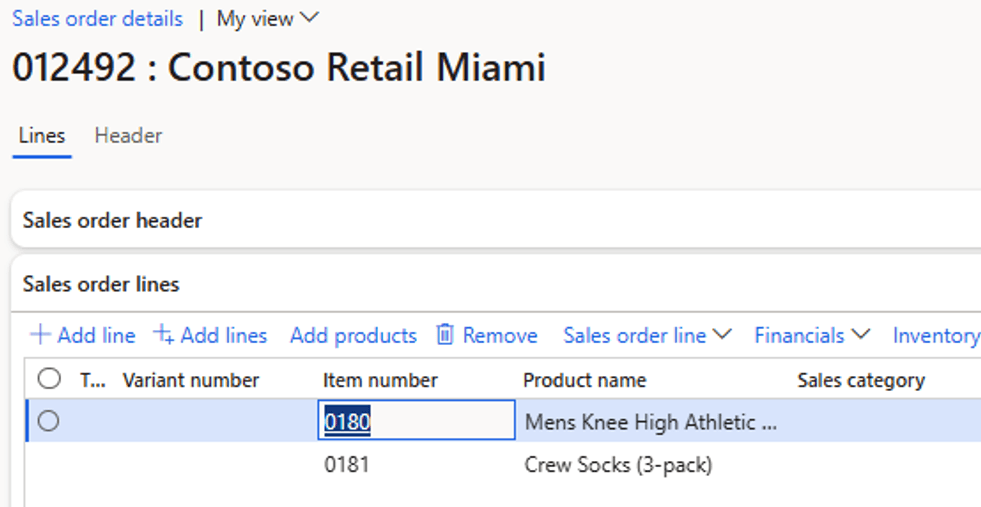Expand the My view dropdown chevron
Image resolution: width=981 pixels, height=507 pixels.
309,18
